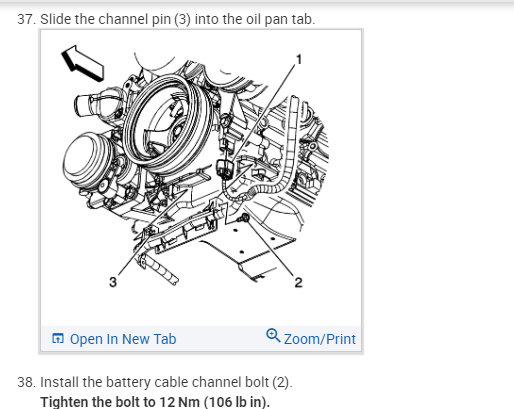Select step text "Slide the channel pin (3) into the oil pan tab."
514x409 pixels.
[178, 19]
